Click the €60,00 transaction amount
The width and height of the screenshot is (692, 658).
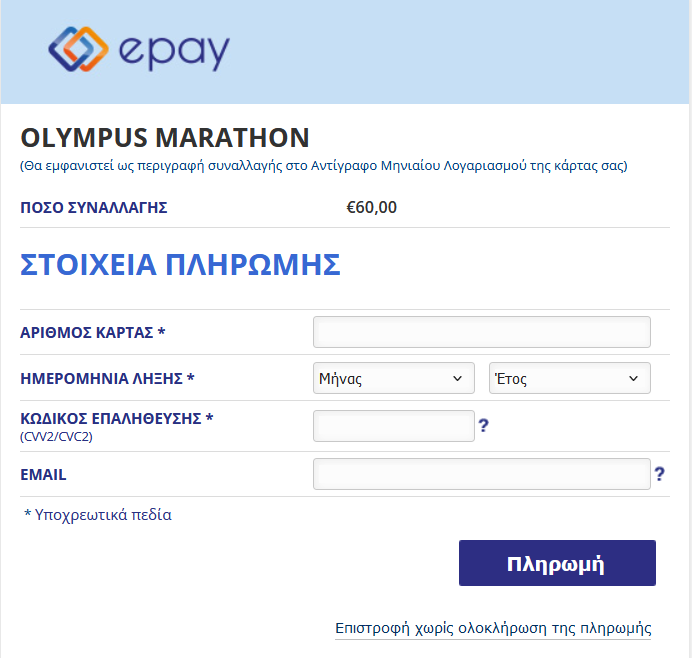(372, 207)
